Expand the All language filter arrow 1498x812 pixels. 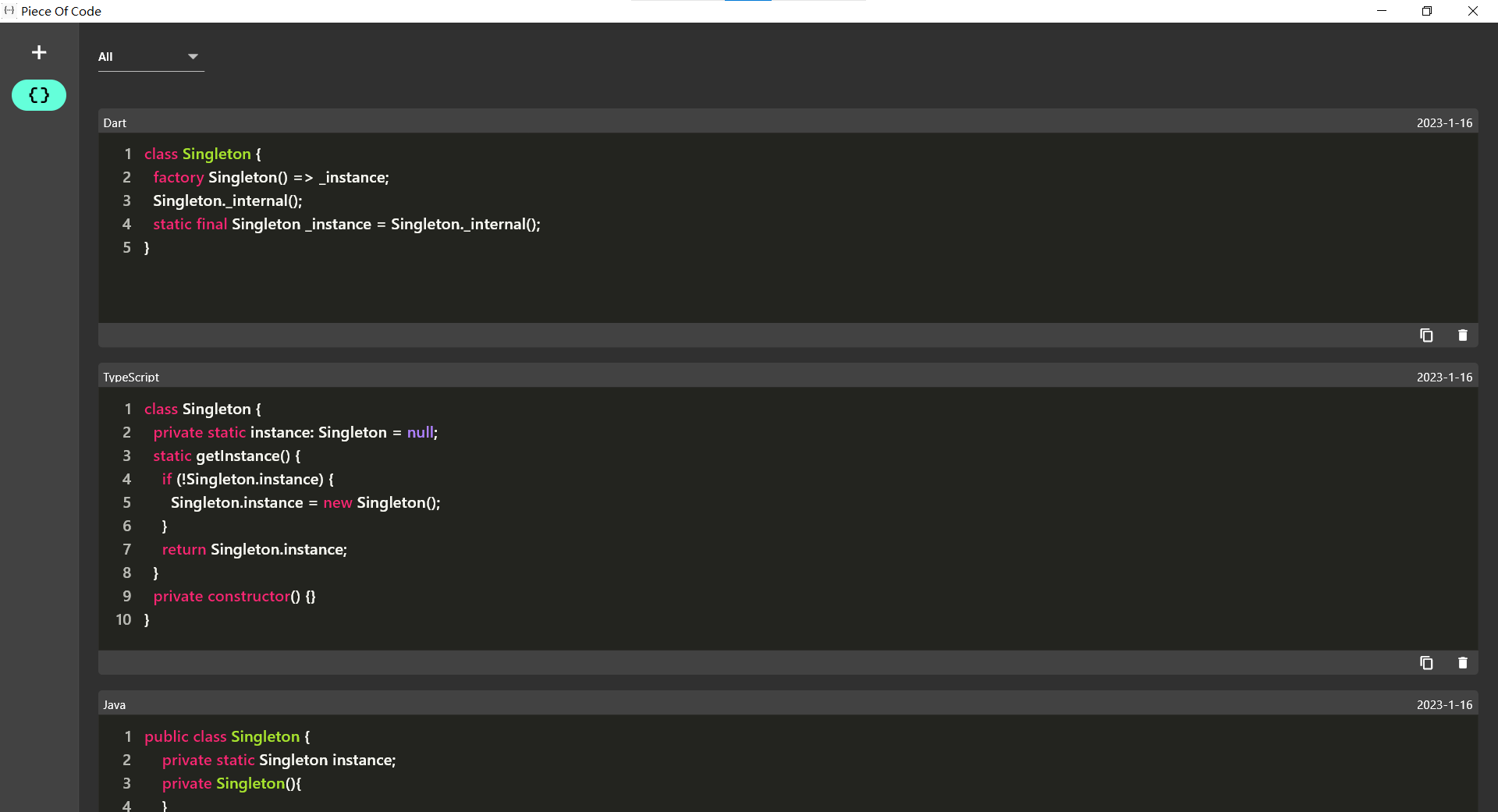pyautogui.click(x=193, y=56)
